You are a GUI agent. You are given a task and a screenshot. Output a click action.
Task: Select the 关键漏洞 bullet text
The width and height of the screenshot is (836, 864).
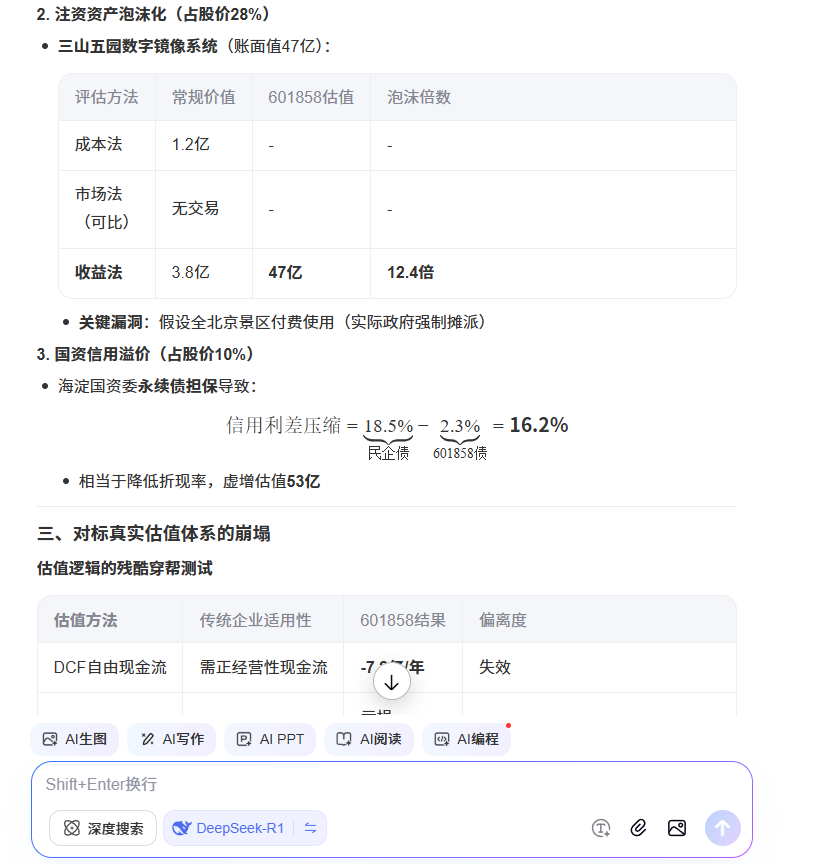[282, 322]
